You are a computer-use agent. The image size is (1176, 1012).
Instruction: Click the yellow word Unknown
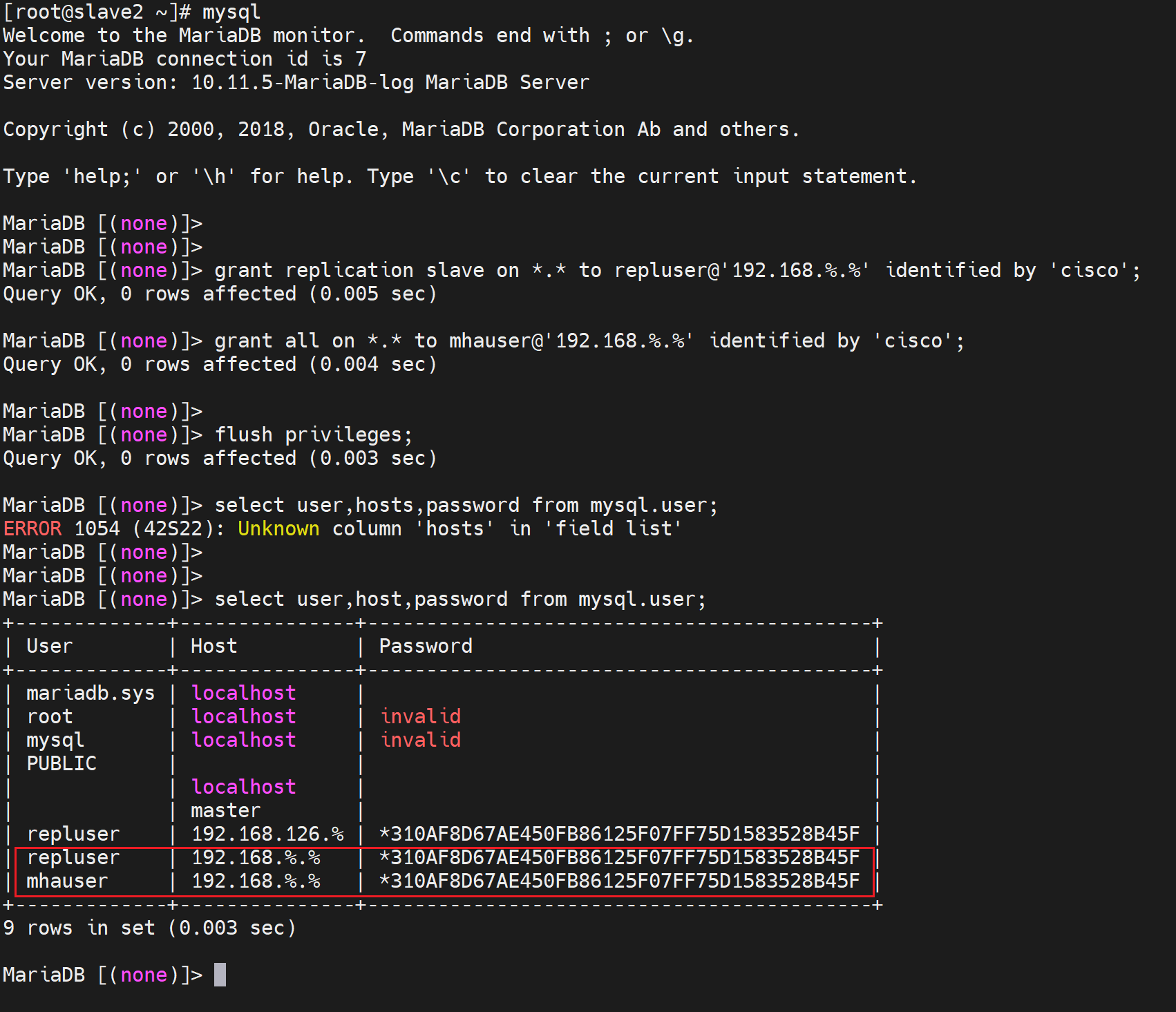[x=278, y=528]
